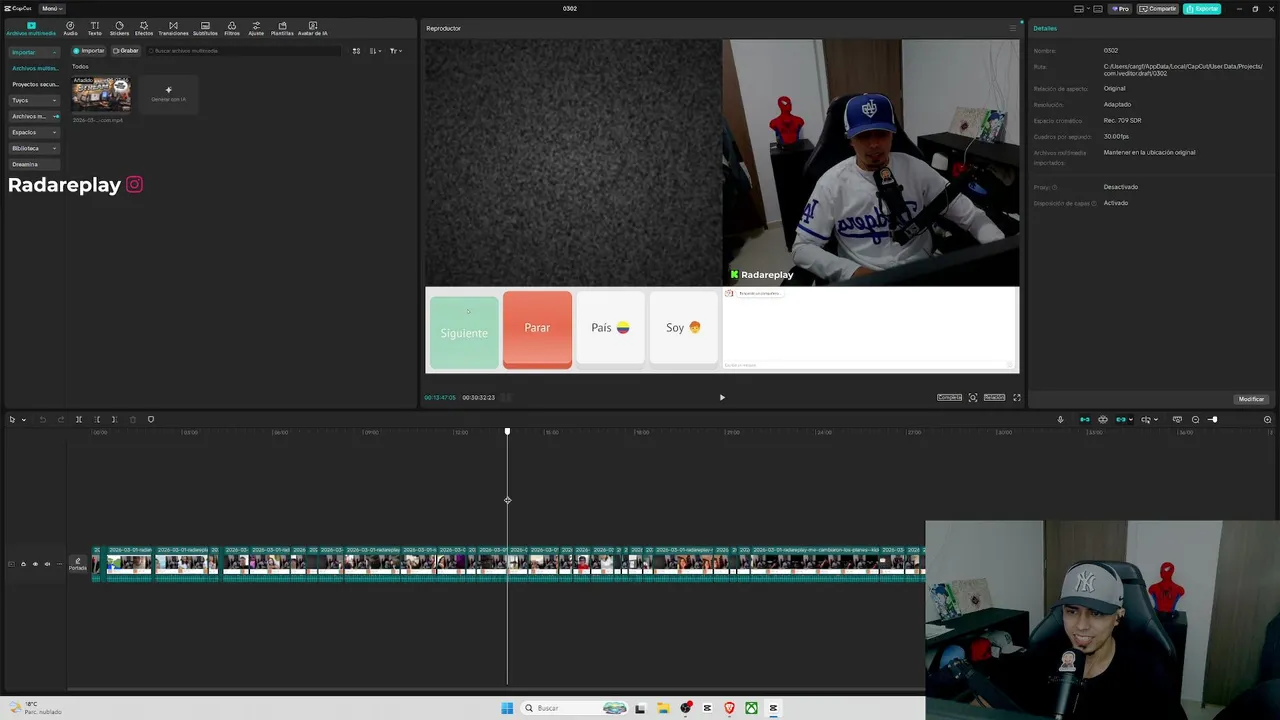Toggle auto snapping in timeline toolbar
The image size is (1280, 720).
[x=1103, y=419]
